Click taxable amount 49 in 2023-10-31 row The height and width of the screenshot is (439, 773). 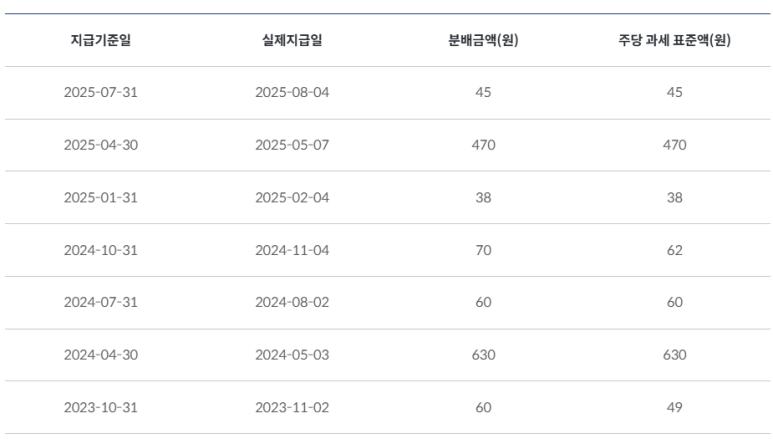point(674,407)
